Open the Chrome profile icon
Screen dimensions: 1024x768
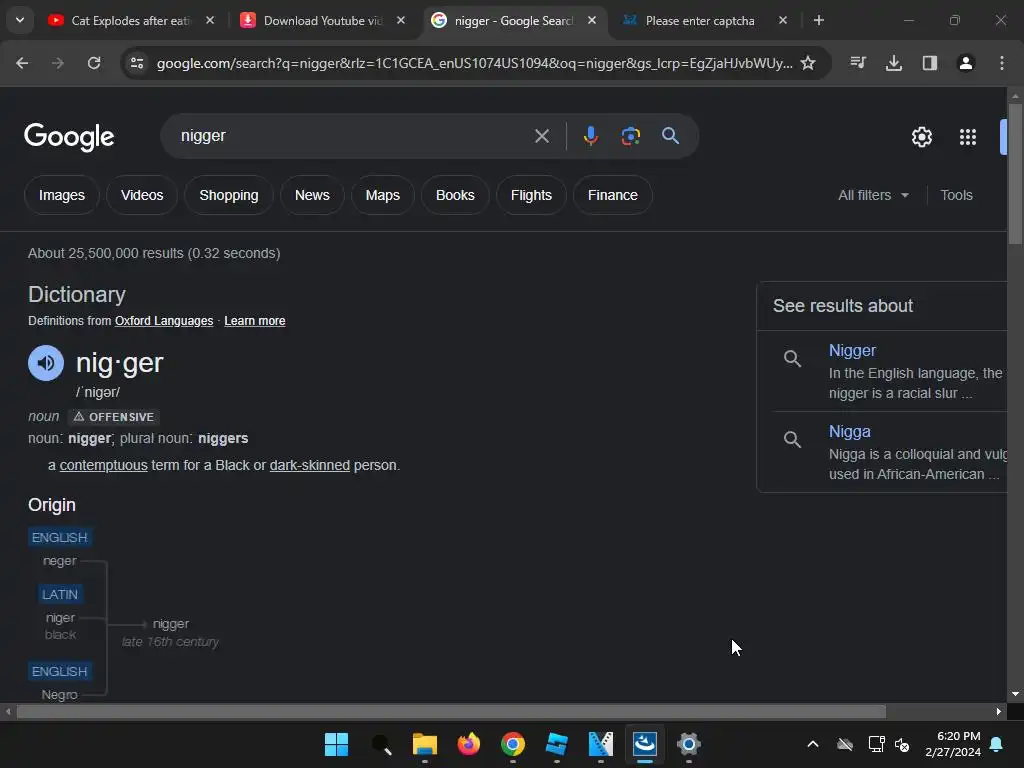pos(966,63)
